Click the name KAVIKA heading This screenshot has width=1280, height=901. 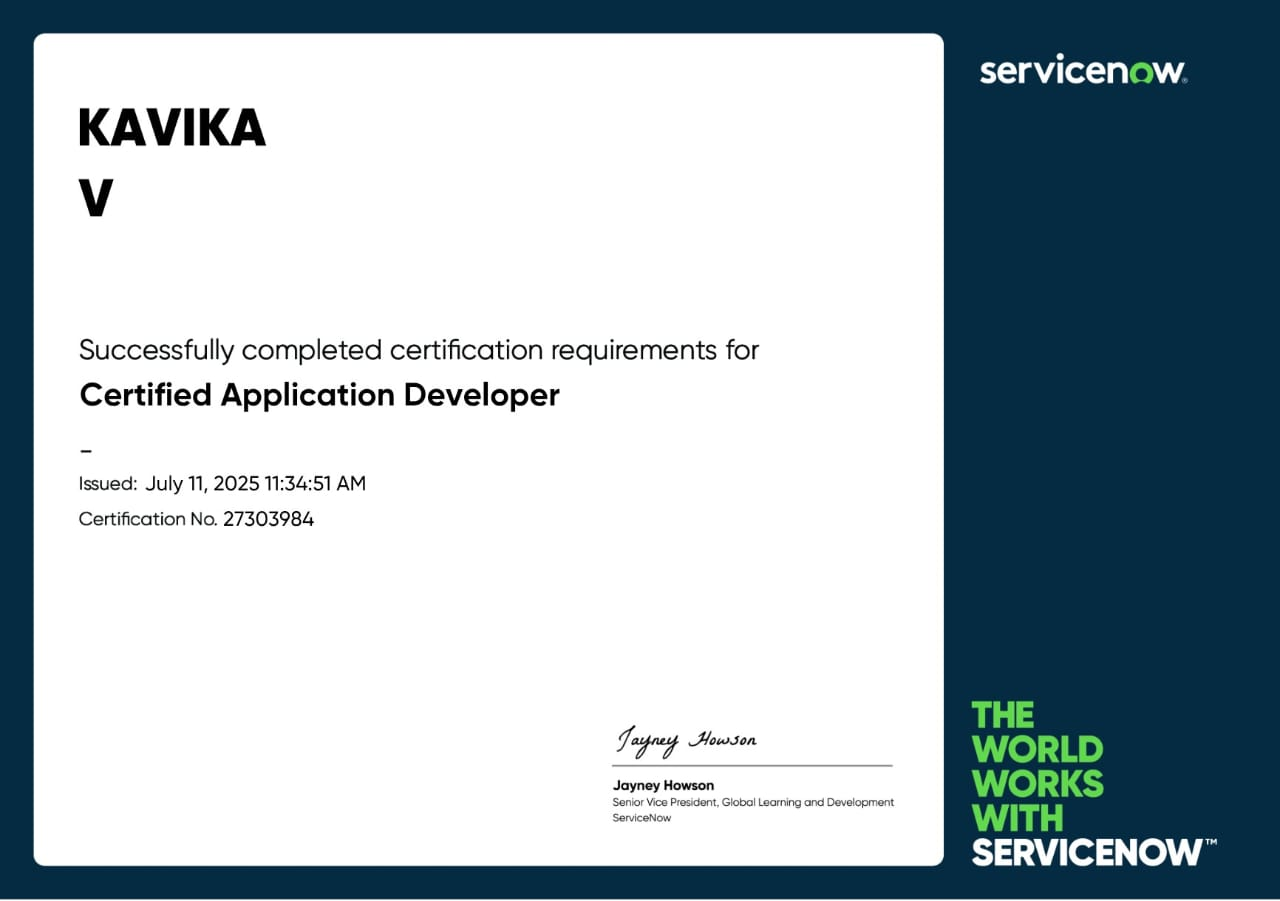click(172, 127)
